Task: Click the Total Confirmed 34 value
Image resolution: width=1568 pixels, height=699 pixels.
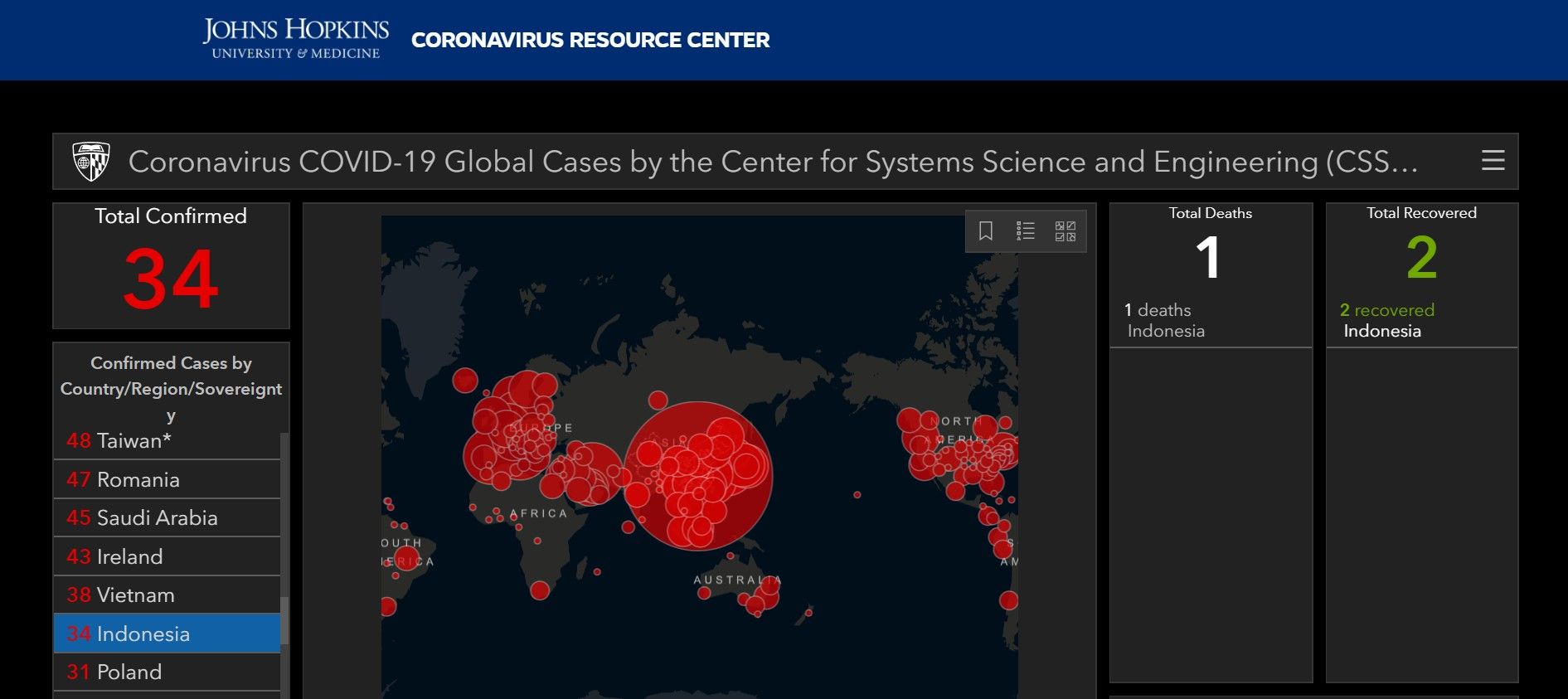Action: (x=171, y=279)
